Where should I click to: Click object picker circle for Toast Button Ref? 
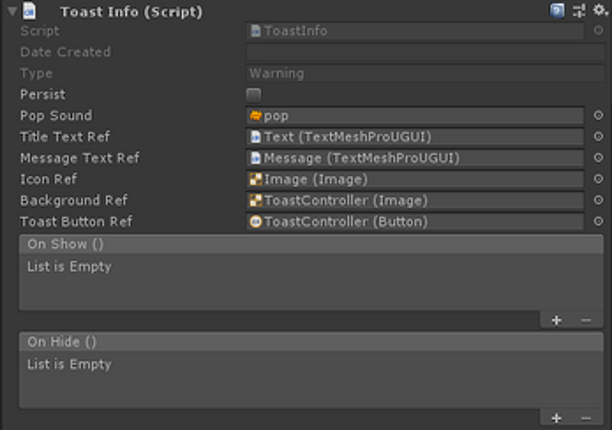(598, 222)
